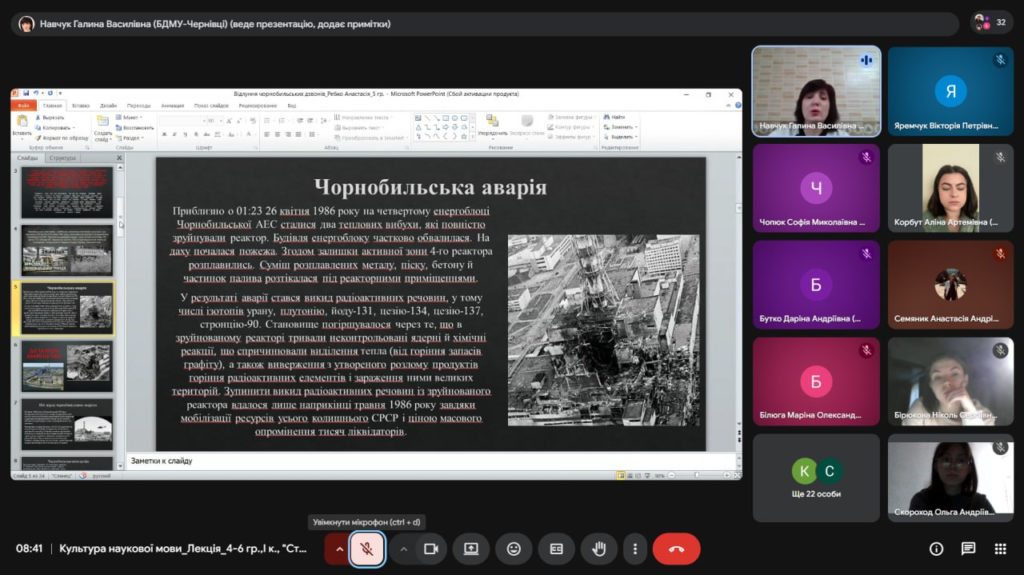The width and height of the screenshot is (1024, 575).
Task: Switch to the Структура pane tab
Action: 63,157
